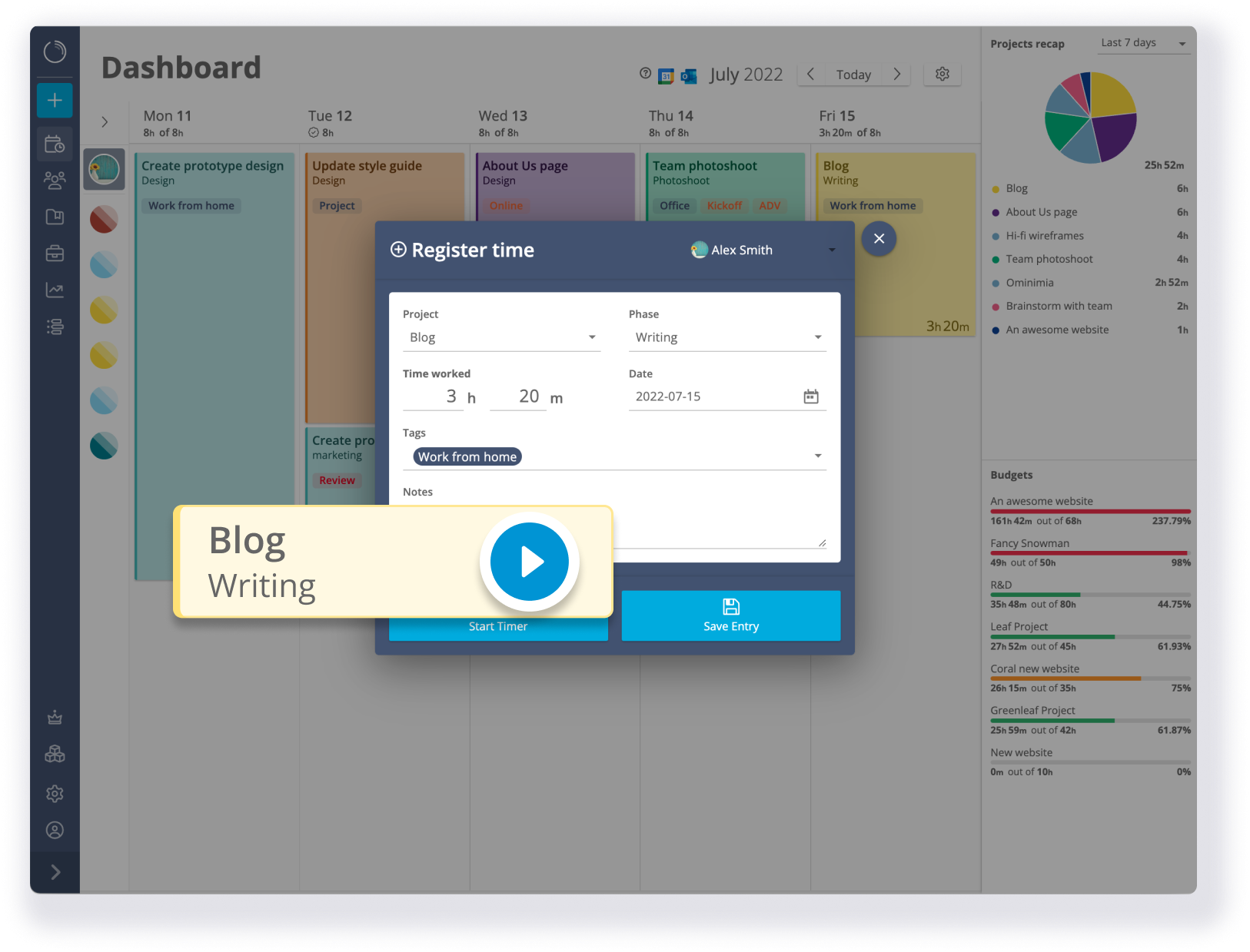The image size is (1250, 952).
Task: Click the Today navigation button
Action: click(x=853, y=74)
